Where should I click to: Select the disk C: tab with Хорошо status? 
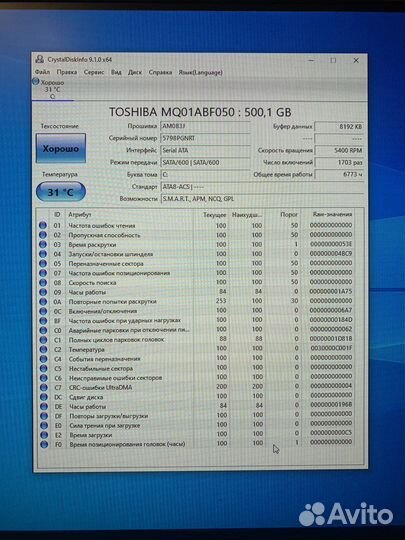coord(52,89)
